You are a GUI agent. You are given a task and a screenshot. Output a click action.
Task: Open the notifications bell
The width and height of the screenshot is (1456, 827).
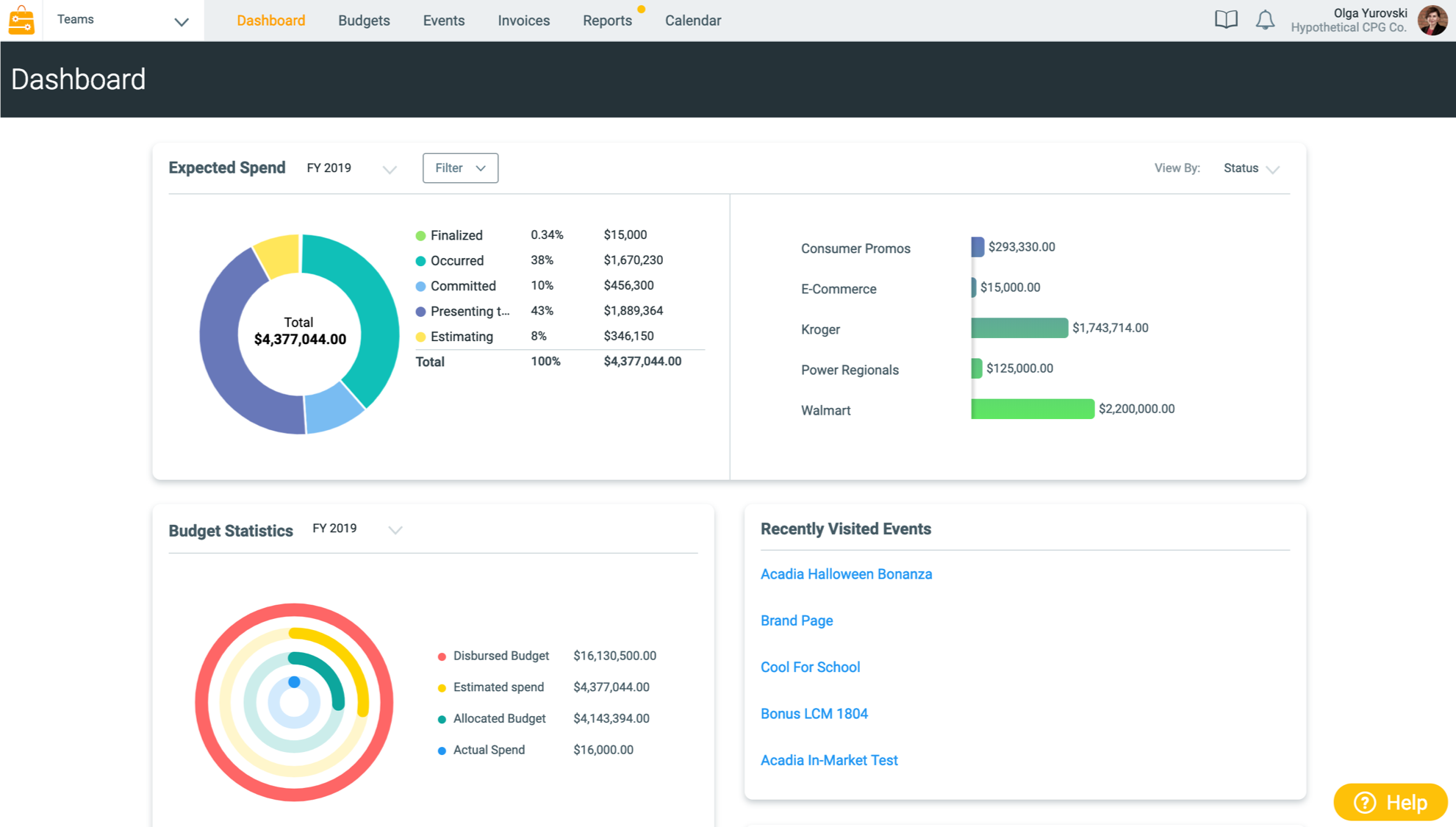(x=1264, y=20)
